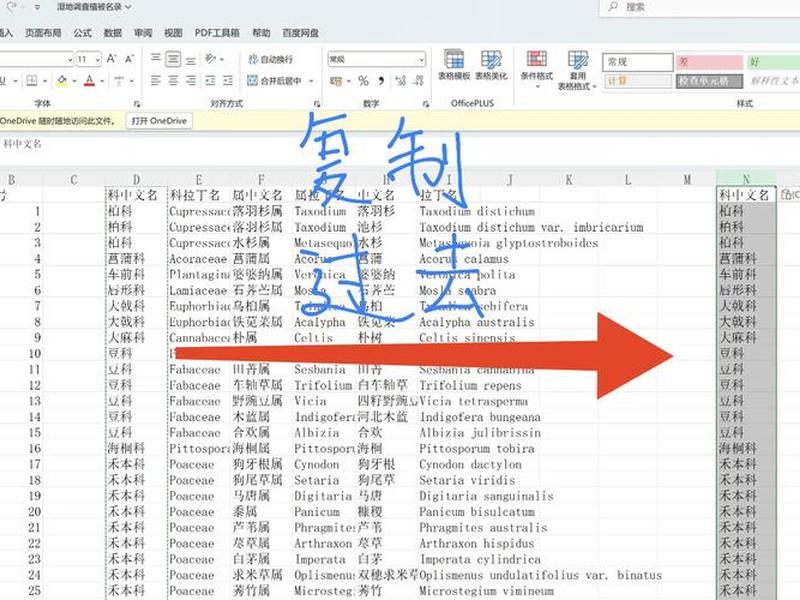Image resolution: width=800 pixels, height=600 pixels.
Task: Increase font size with larger A
Action: (x=111, y=59)
